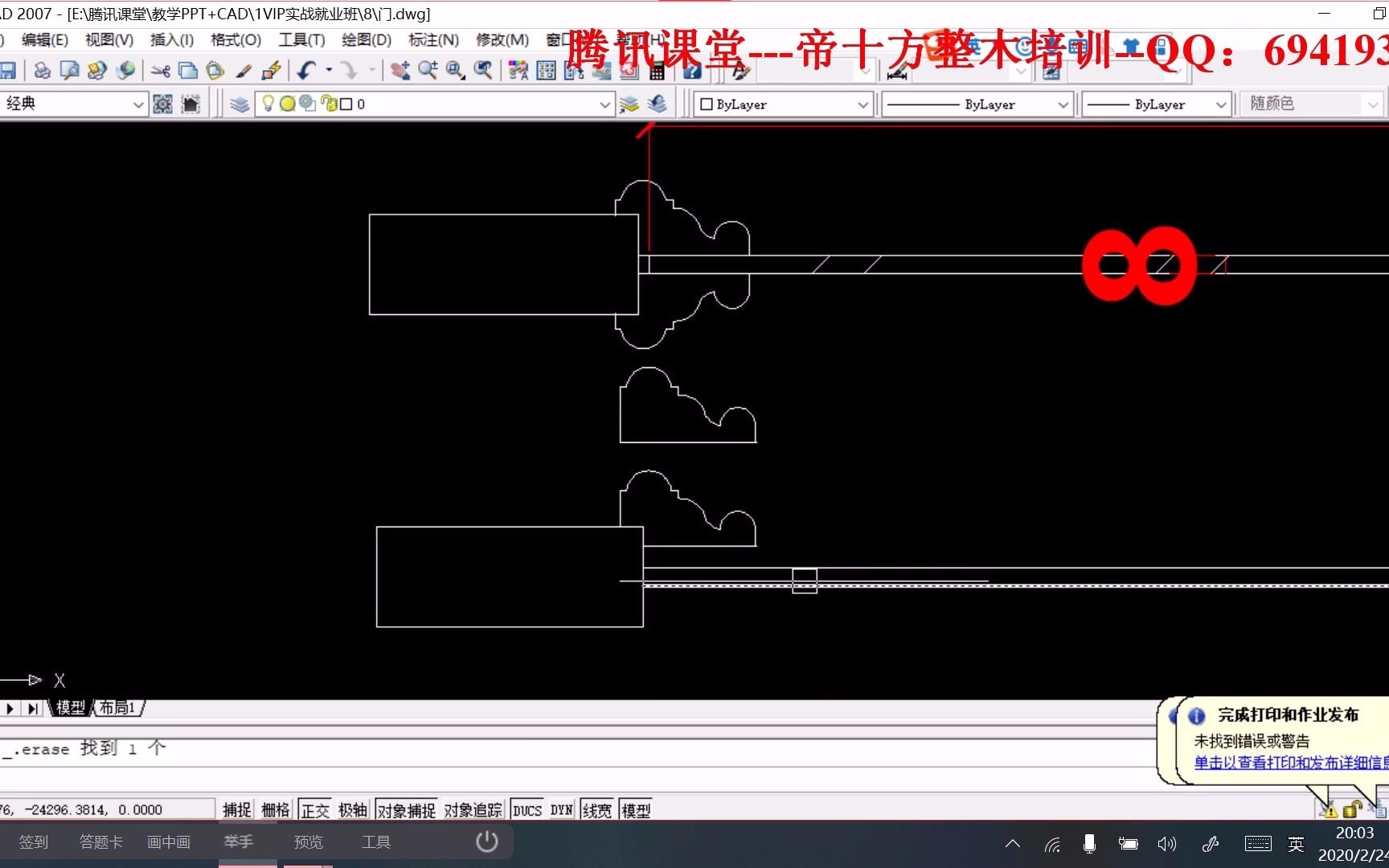Open the 视图(V) menu

pyautogui.click(x=109, y=39)
